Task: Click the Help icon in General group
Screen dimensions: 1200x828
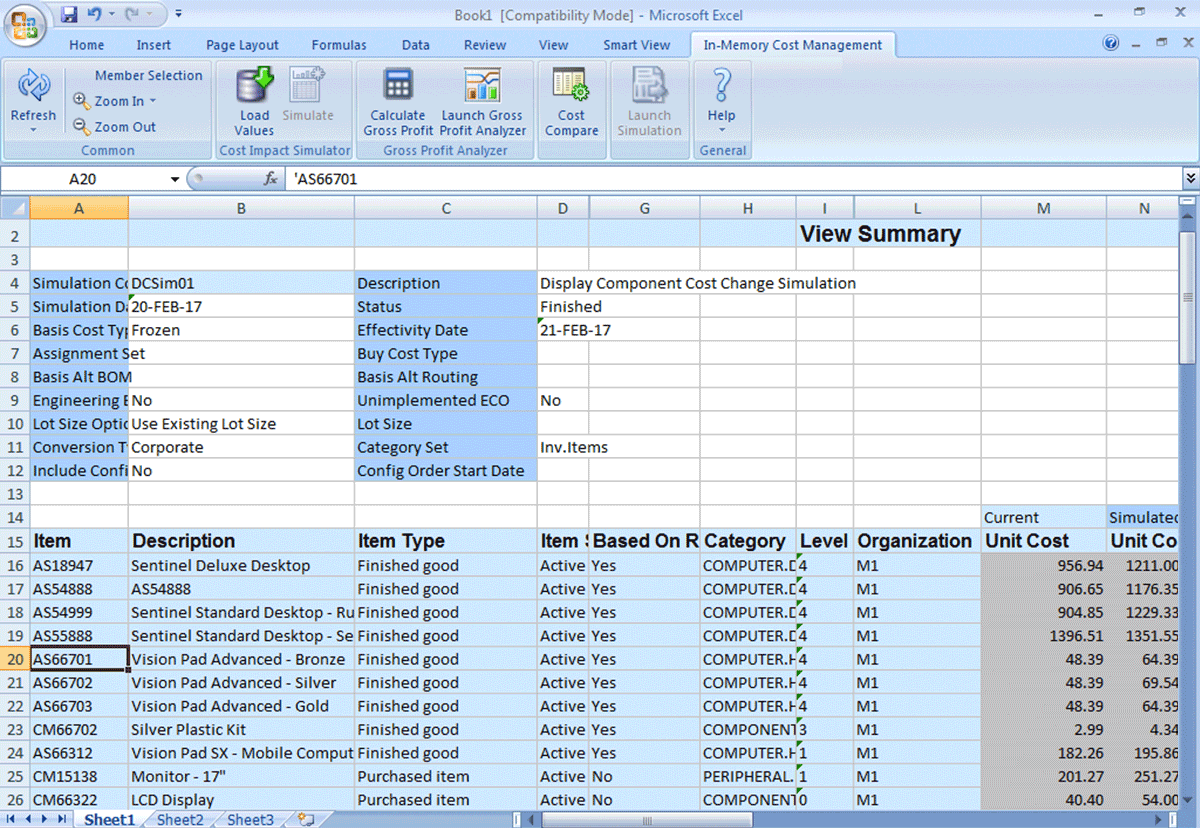Action: tap(721, 87)
